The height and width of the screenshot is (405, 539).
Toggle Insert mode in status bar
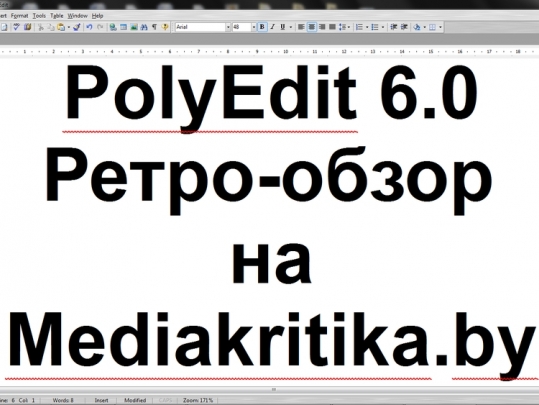point(101,400)
